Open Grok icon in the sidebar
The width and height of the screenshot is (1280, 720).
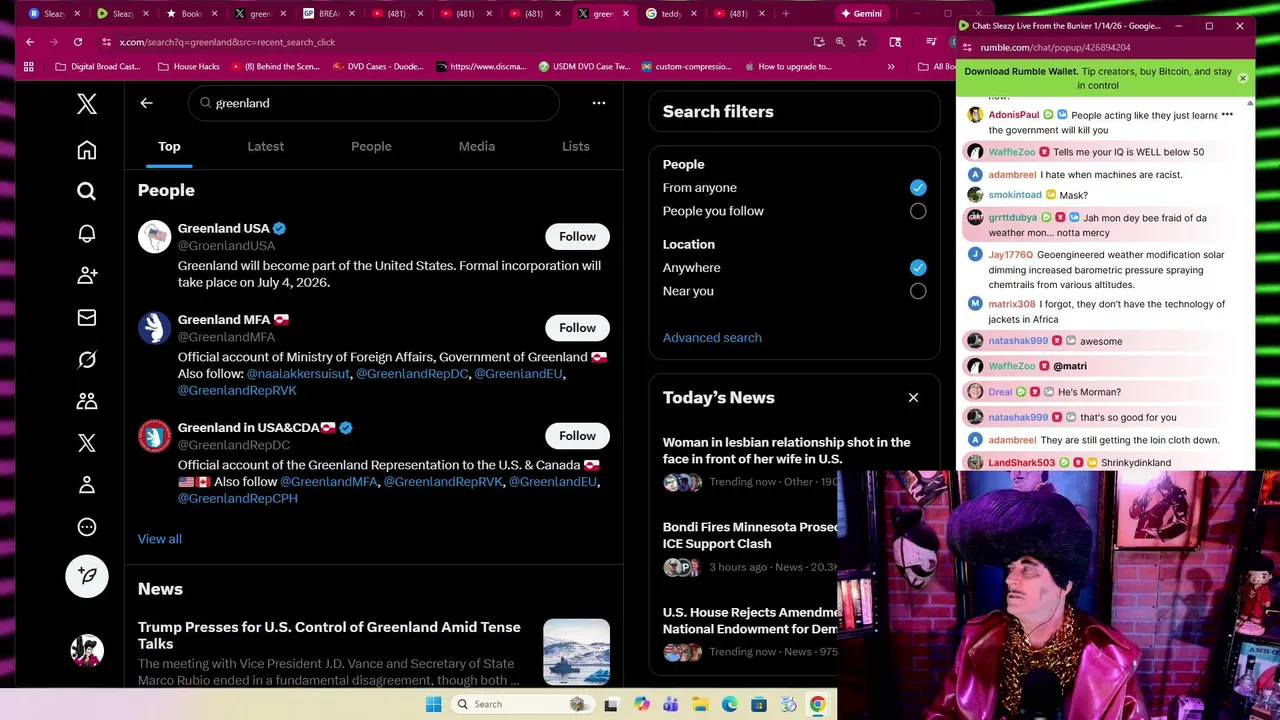pyautogui.click(x=87, y=359)
